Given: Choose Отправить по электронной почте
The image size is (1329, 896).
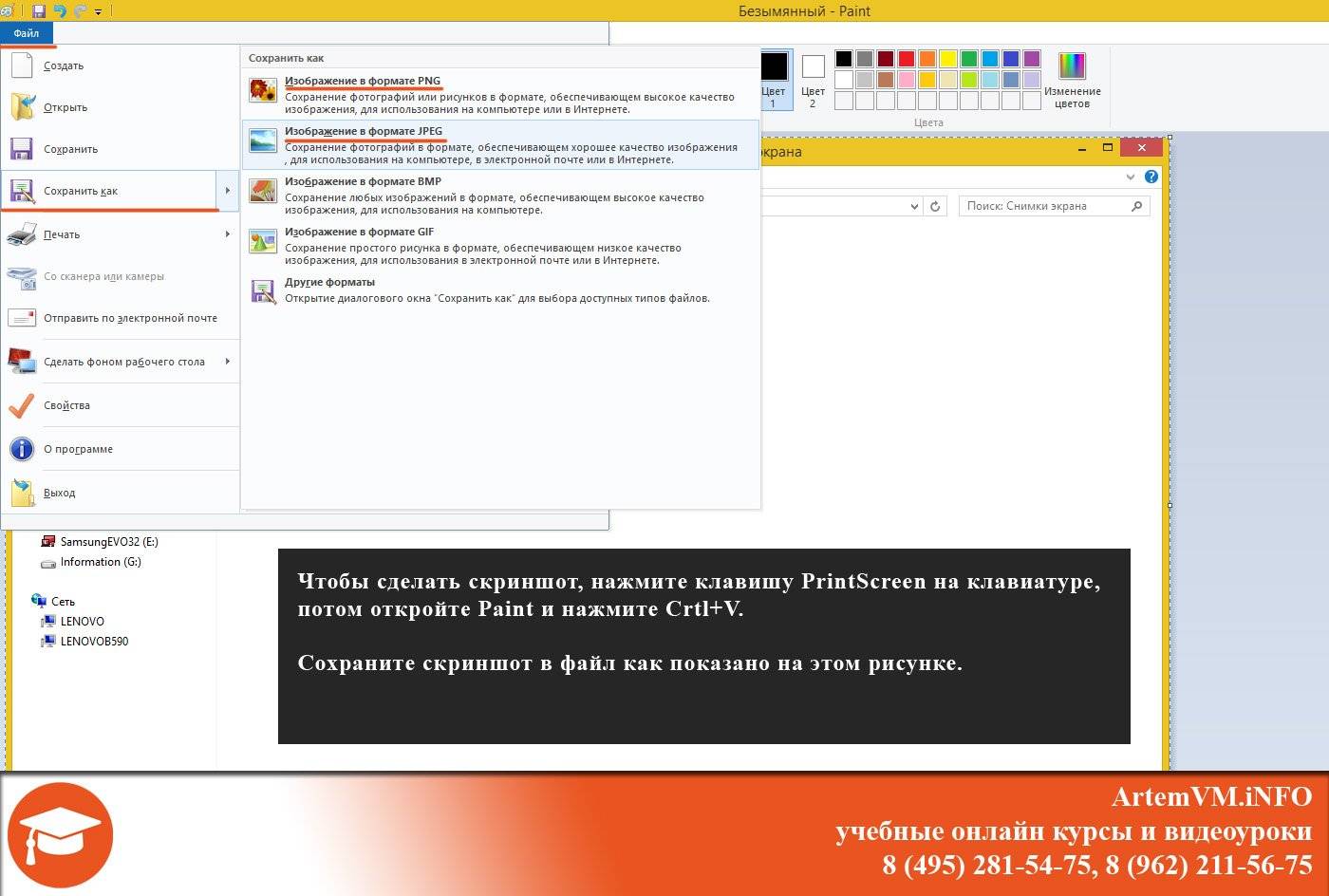Looking at the screenshot, I should click(x=119, y=318).
